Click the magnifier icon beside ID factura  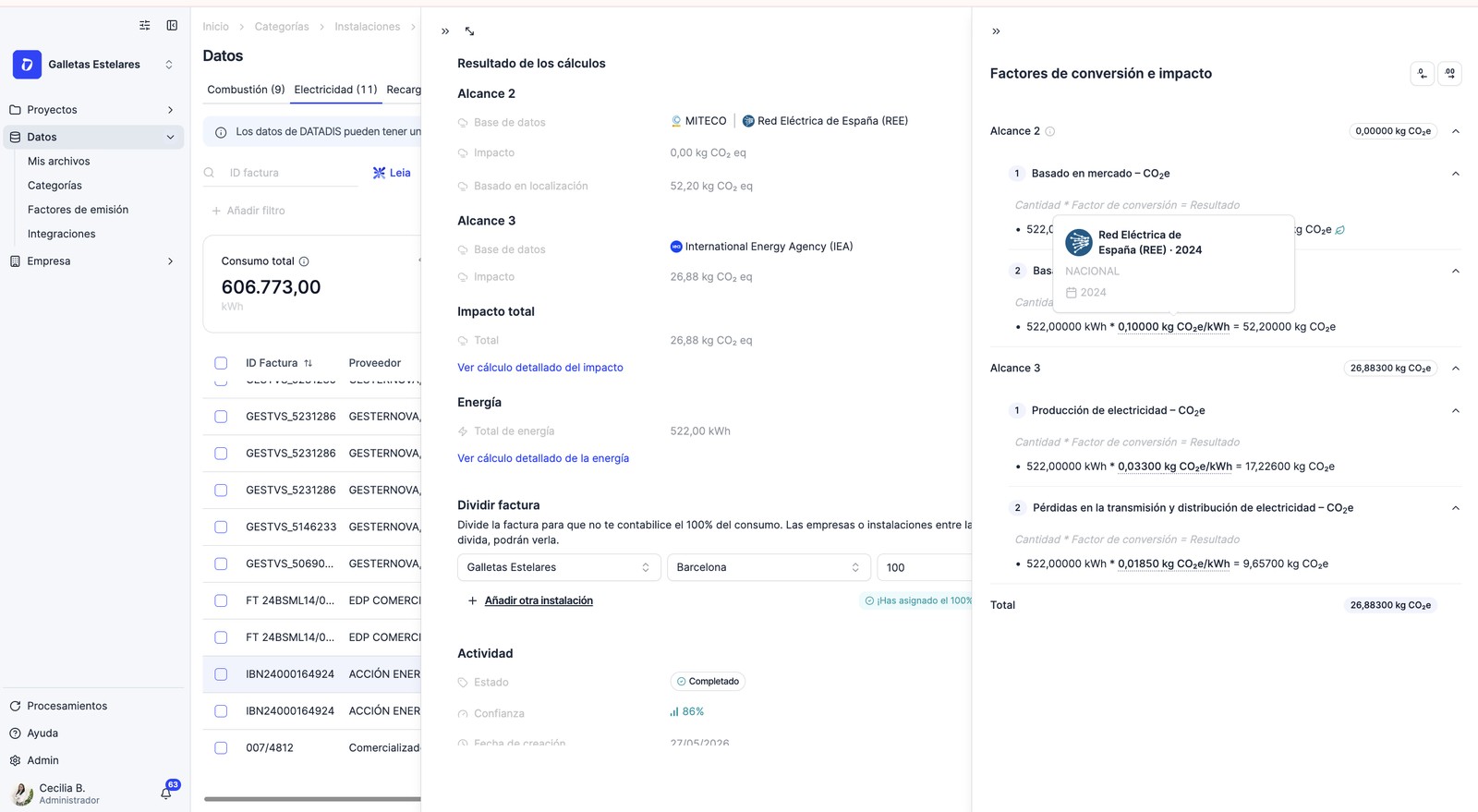[210, 173]
